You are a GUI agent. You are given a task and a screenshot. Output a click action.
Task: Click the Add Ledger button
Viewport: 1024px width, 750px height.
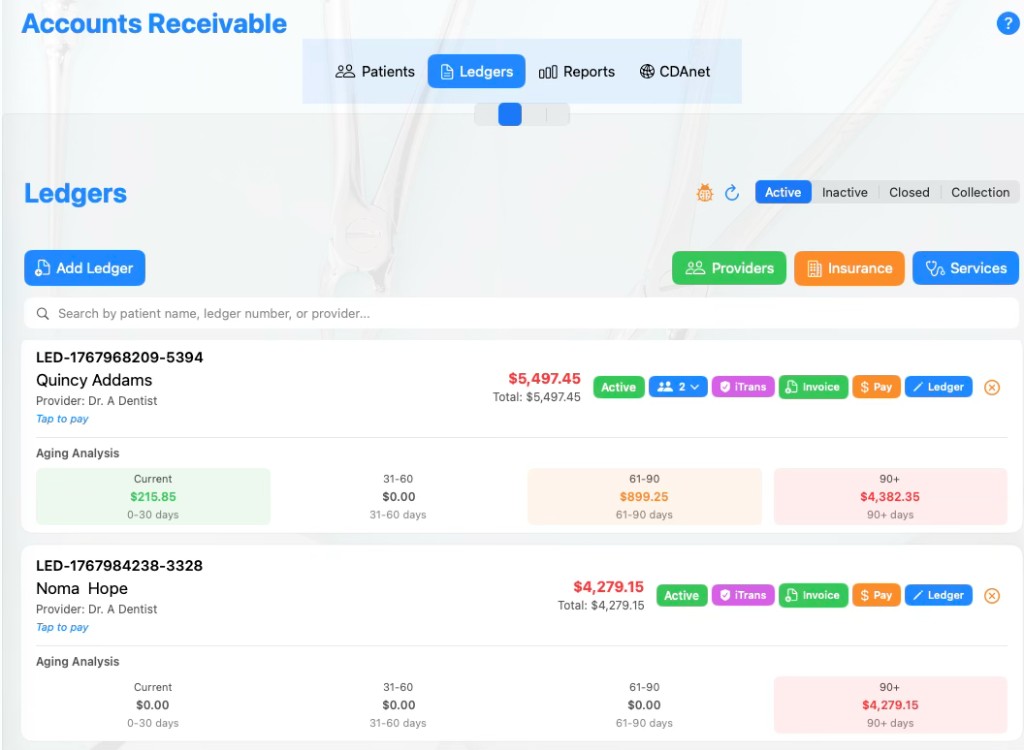coord(85,268)
